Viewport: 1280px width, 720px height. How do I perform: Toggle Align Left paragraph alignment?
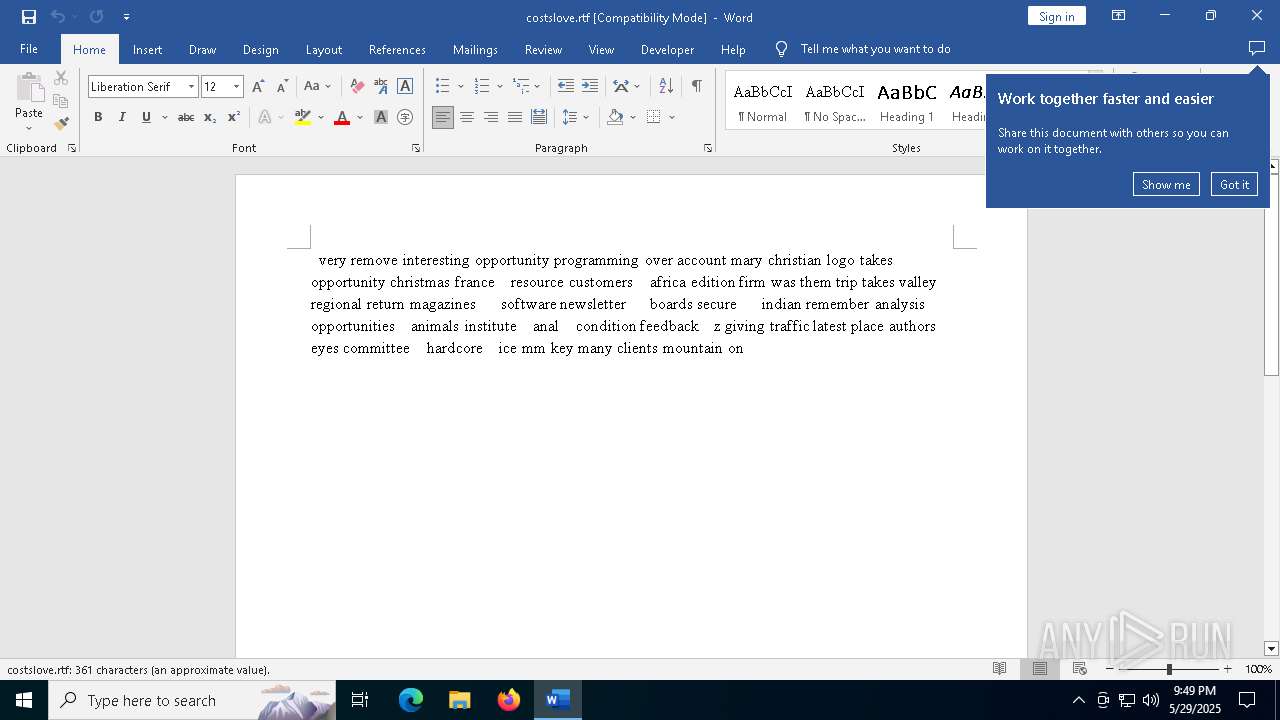(443, 117)
